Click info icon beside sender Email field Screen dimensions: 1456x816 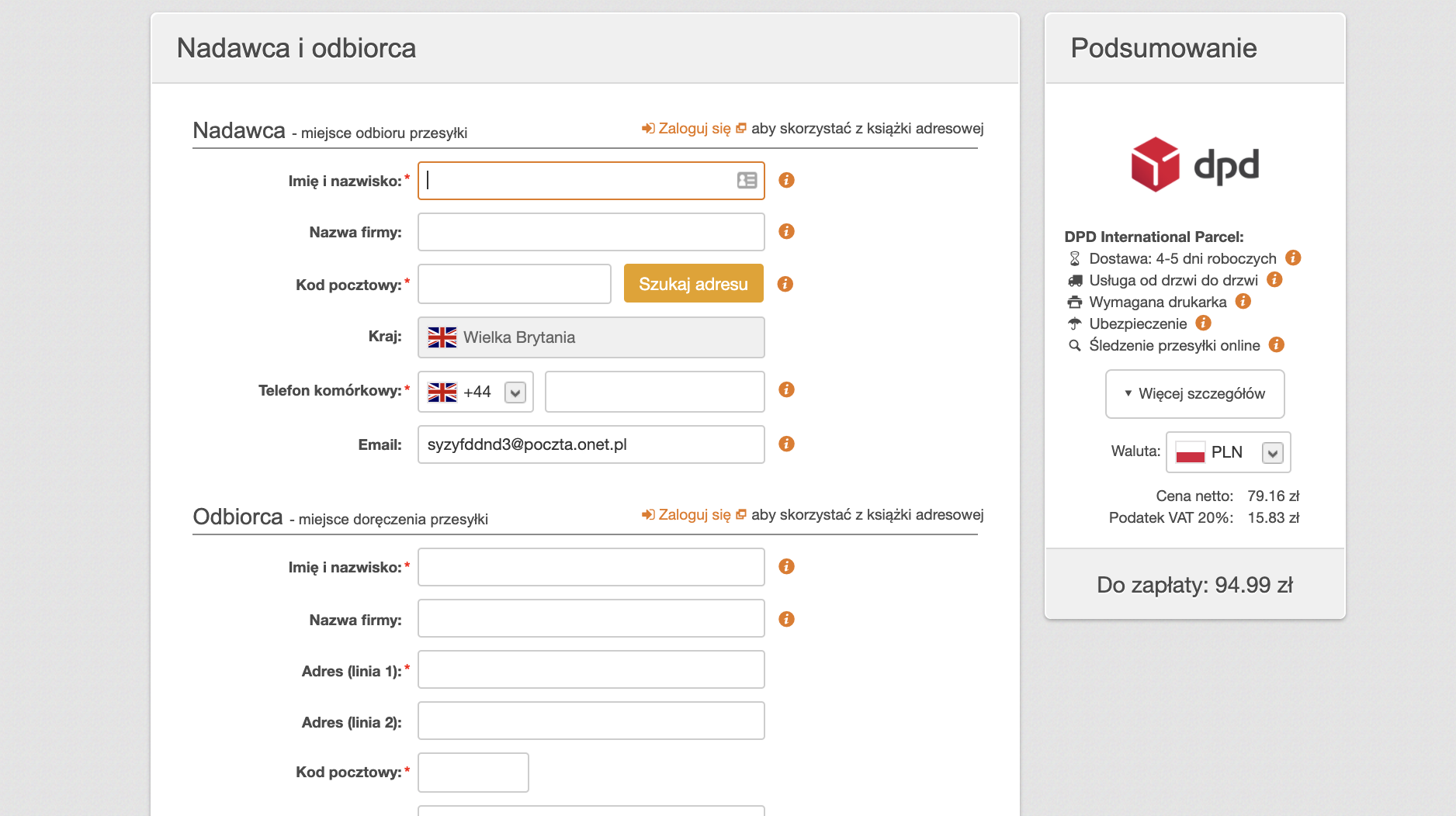point(786,444)
